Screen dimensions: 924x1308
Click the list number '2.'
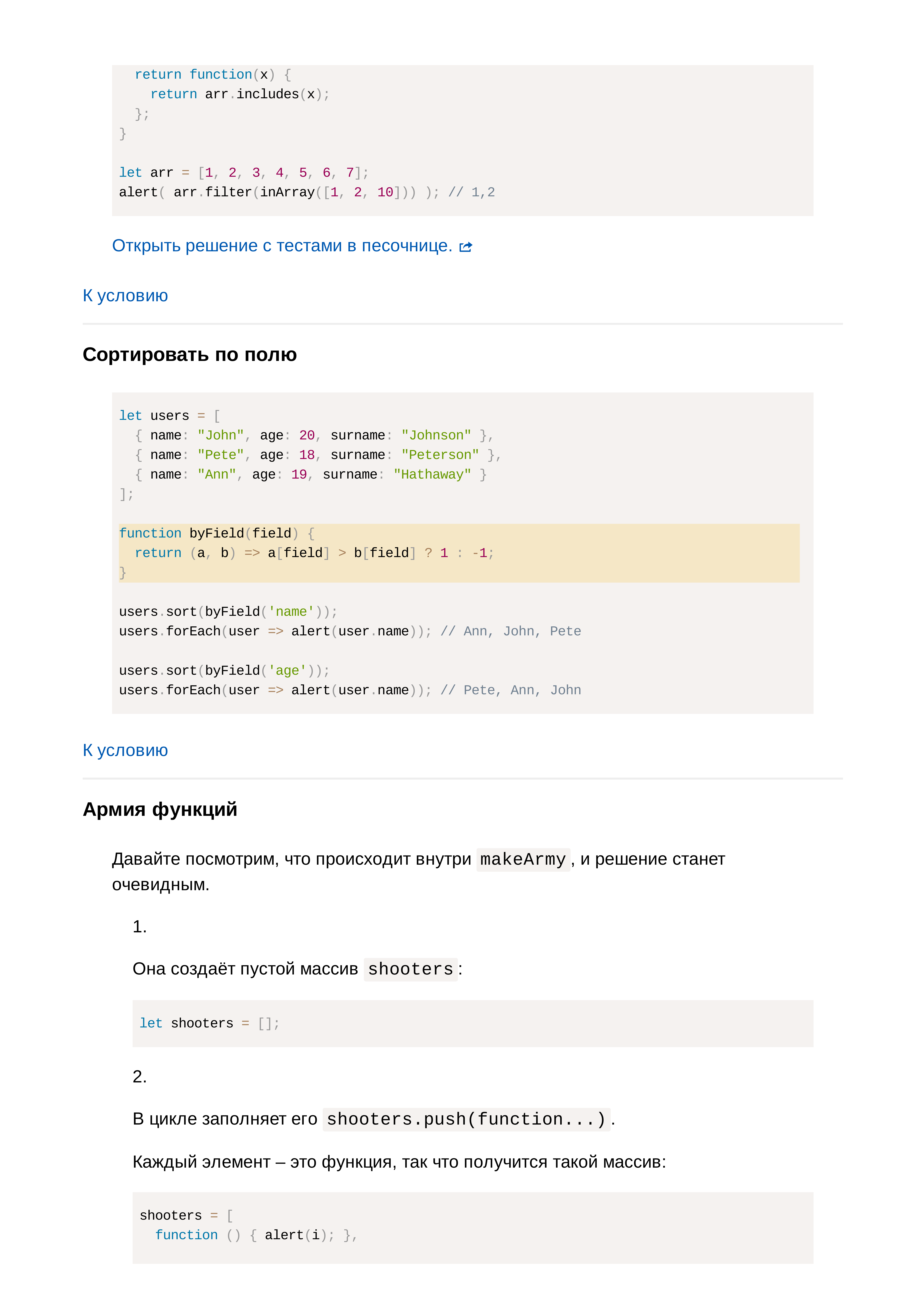[x=139, y=1077]
